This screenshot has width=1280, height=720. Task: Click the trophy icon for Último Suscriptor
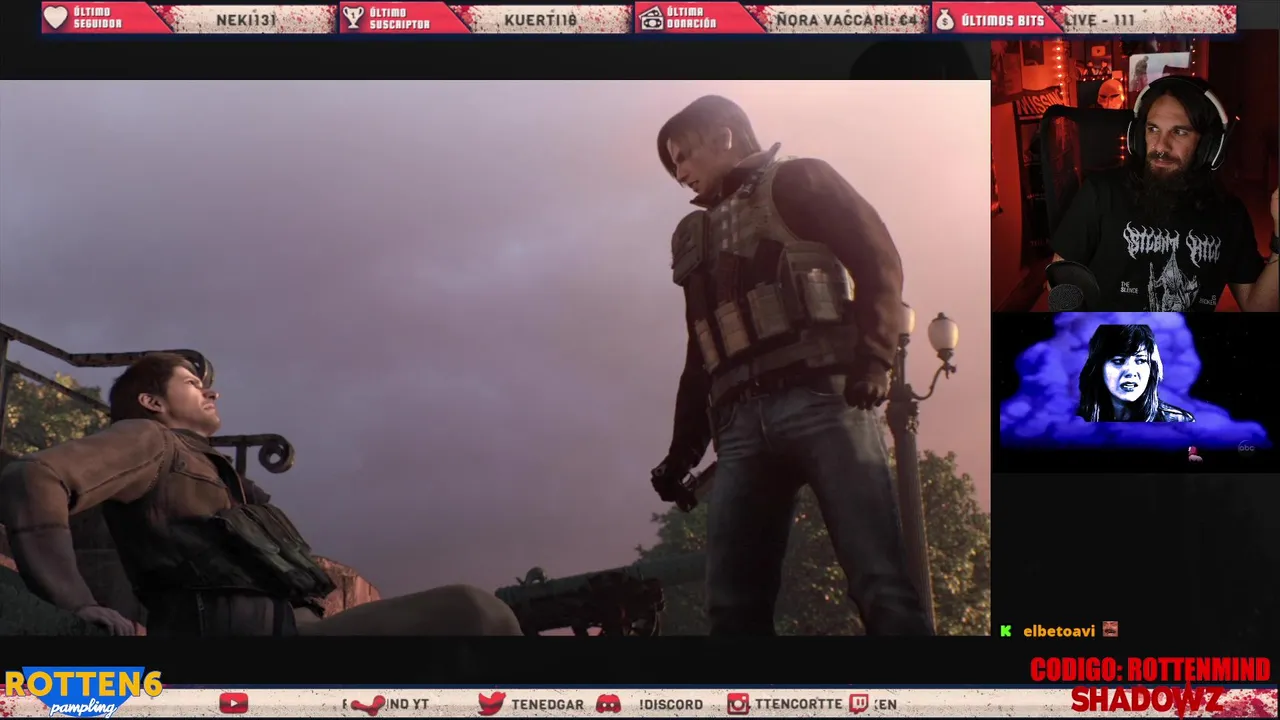click(353, 18)
